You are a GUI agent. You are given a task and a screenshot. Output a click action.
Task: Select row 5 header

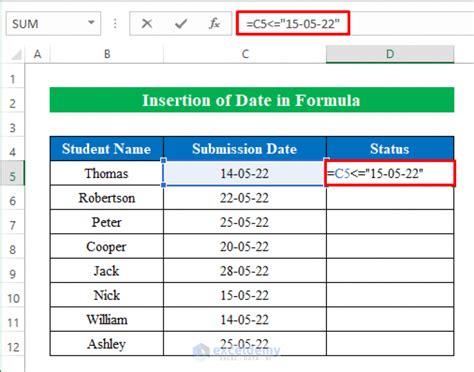(x=12, y=174)
